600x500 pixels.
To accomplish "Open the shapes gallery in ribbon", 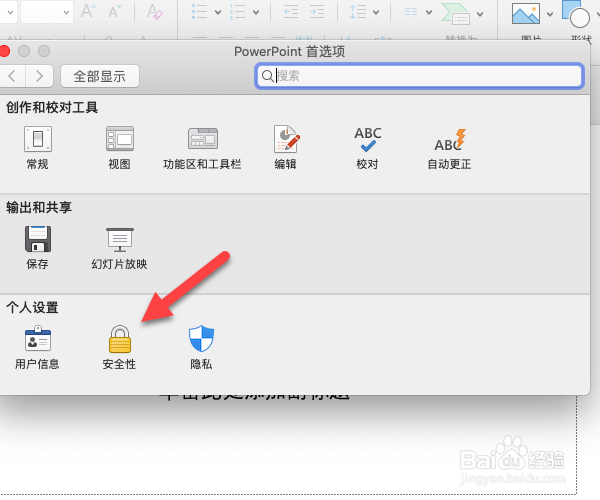I will pos(576,15).
